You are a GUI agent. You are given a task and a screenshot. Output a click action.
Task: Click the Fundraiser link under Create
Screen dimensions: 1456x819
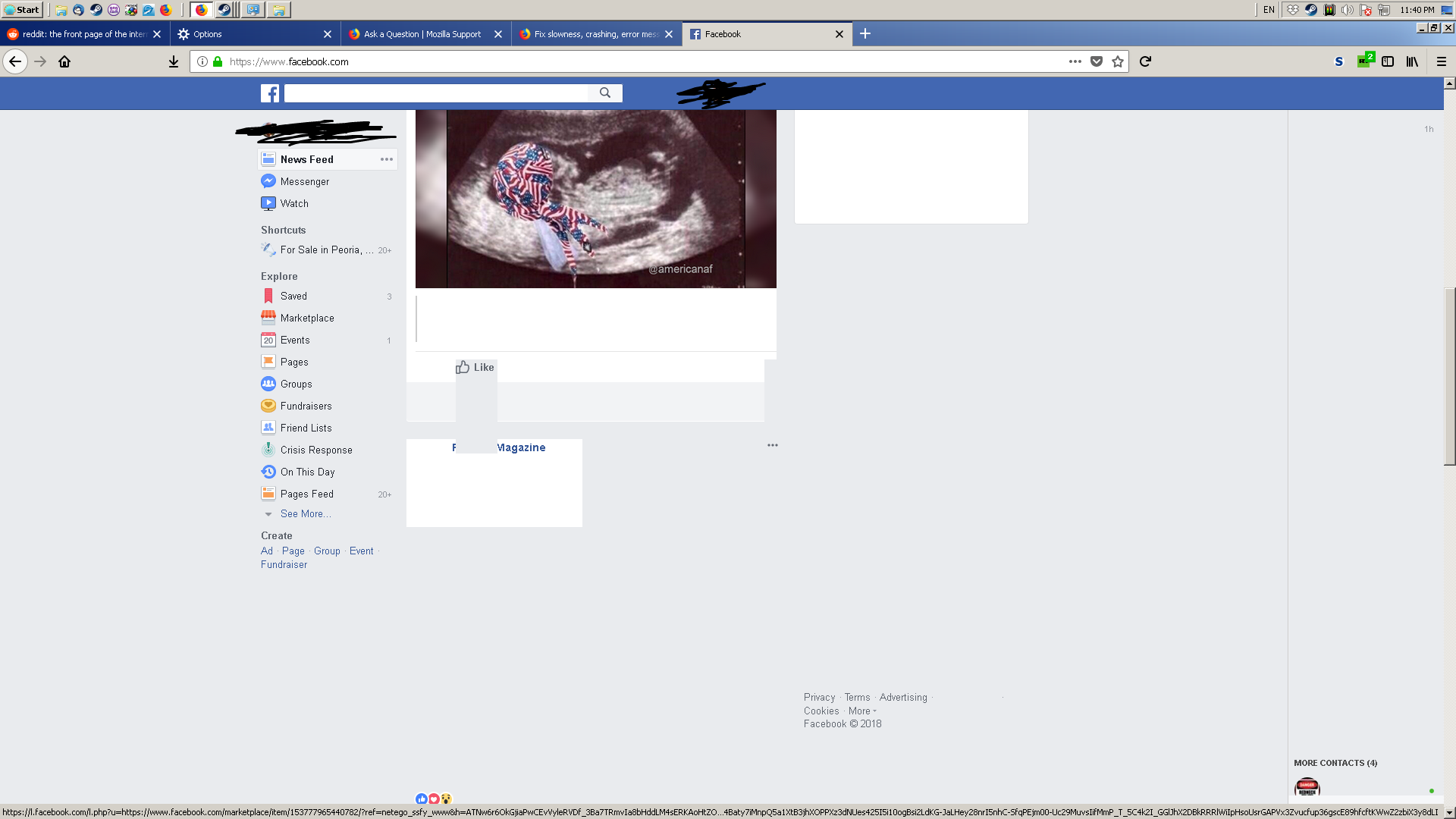click(284, 564)
